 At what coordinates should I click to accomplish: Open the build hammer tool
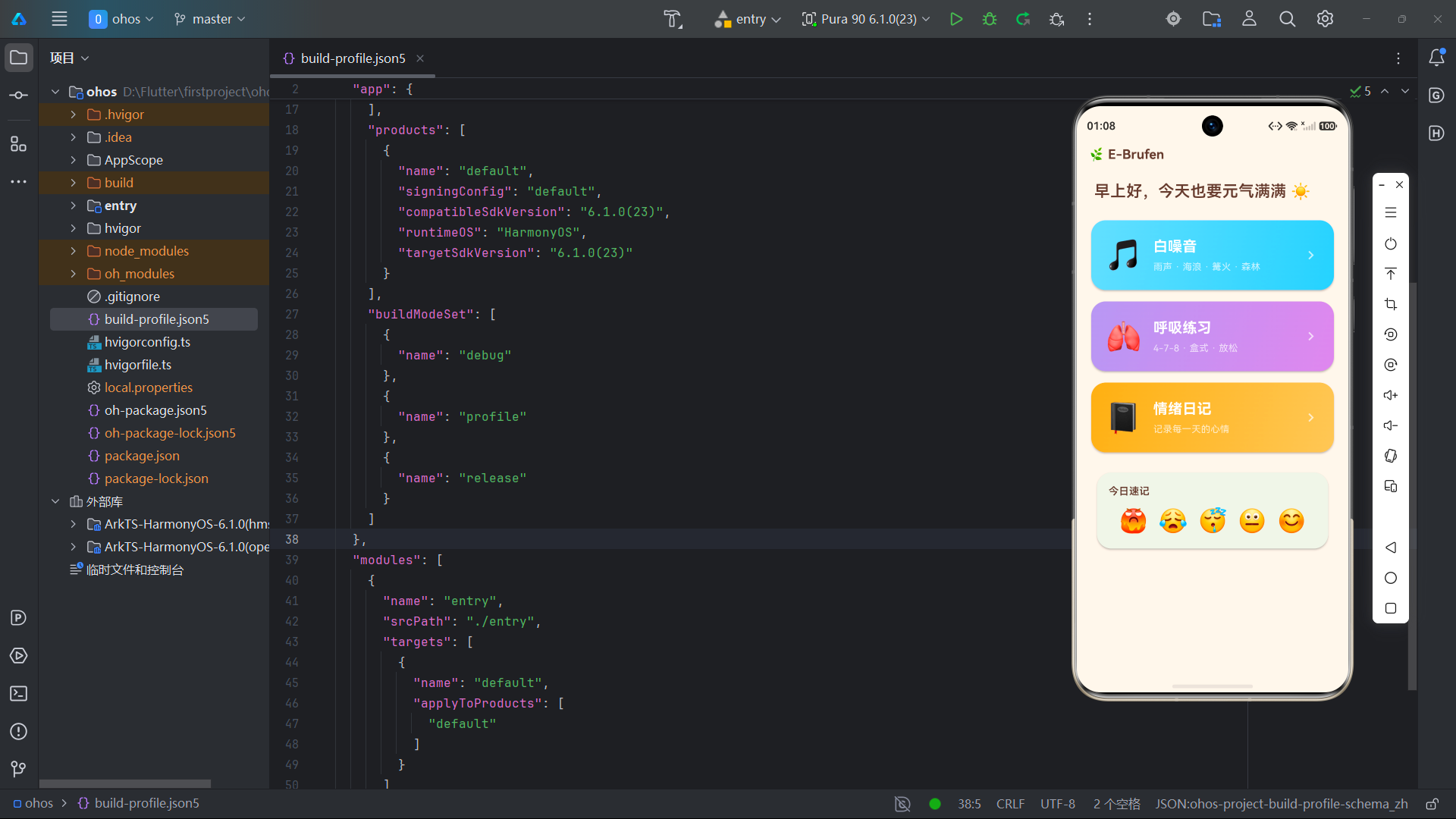coord(673,19)
